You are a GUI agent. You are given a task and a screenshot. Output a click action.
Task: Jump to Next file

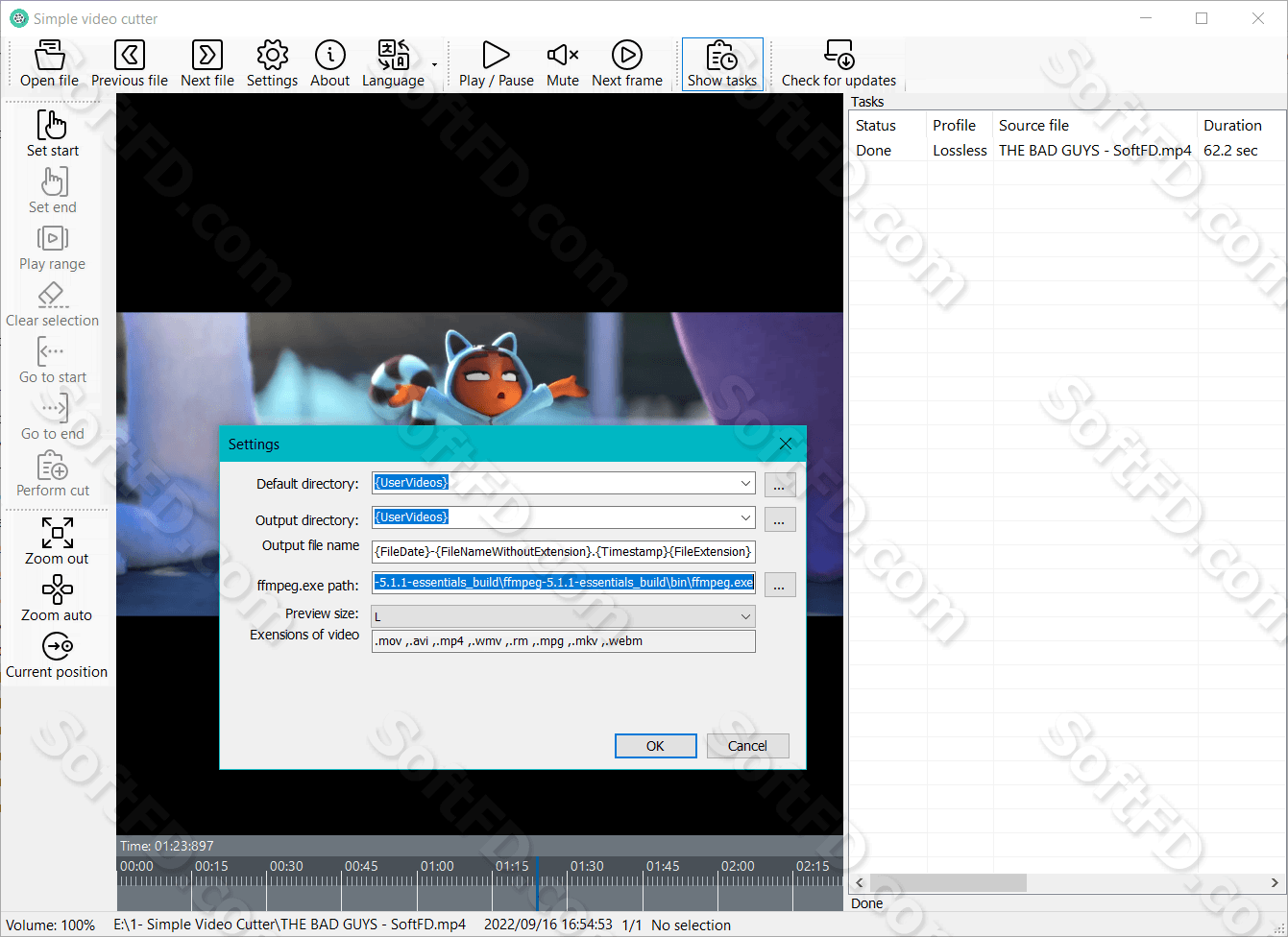tap(207, 64)
